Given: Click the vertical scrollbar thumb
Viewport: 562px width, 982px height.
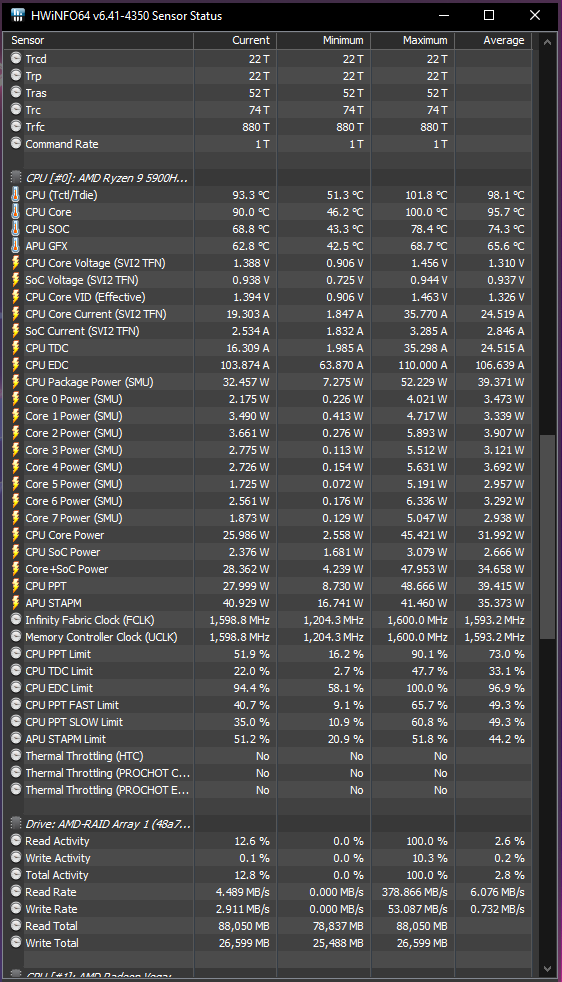Looking at the screenshot, I should (548, 537).
